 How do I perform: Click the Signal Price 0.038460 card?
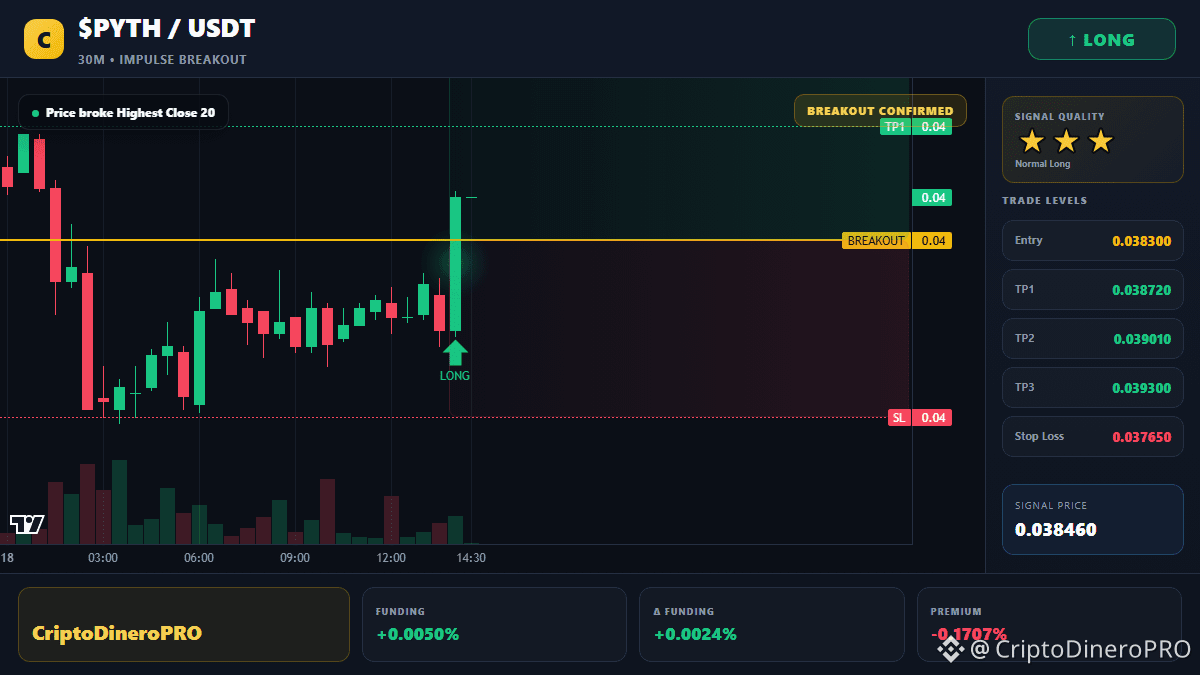1092,519
